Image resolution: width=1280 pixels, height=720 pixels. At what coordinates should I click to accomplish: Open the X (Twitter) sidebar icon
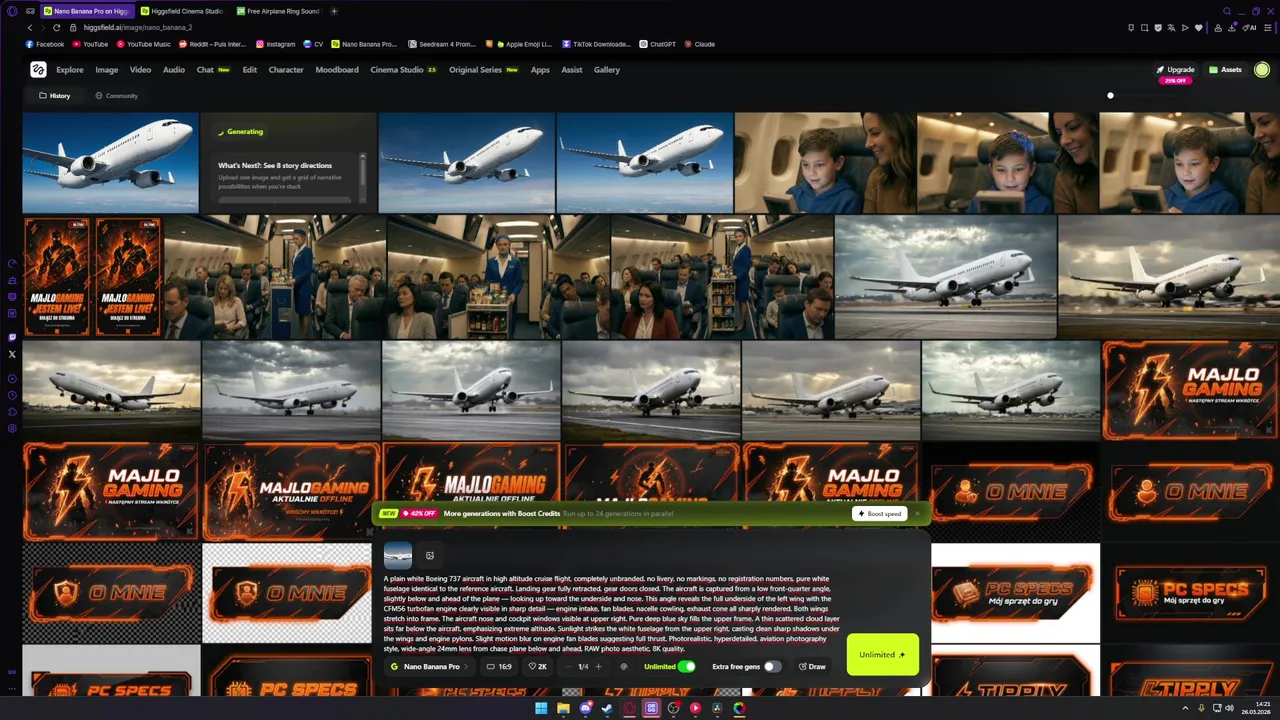pos(12,354)
